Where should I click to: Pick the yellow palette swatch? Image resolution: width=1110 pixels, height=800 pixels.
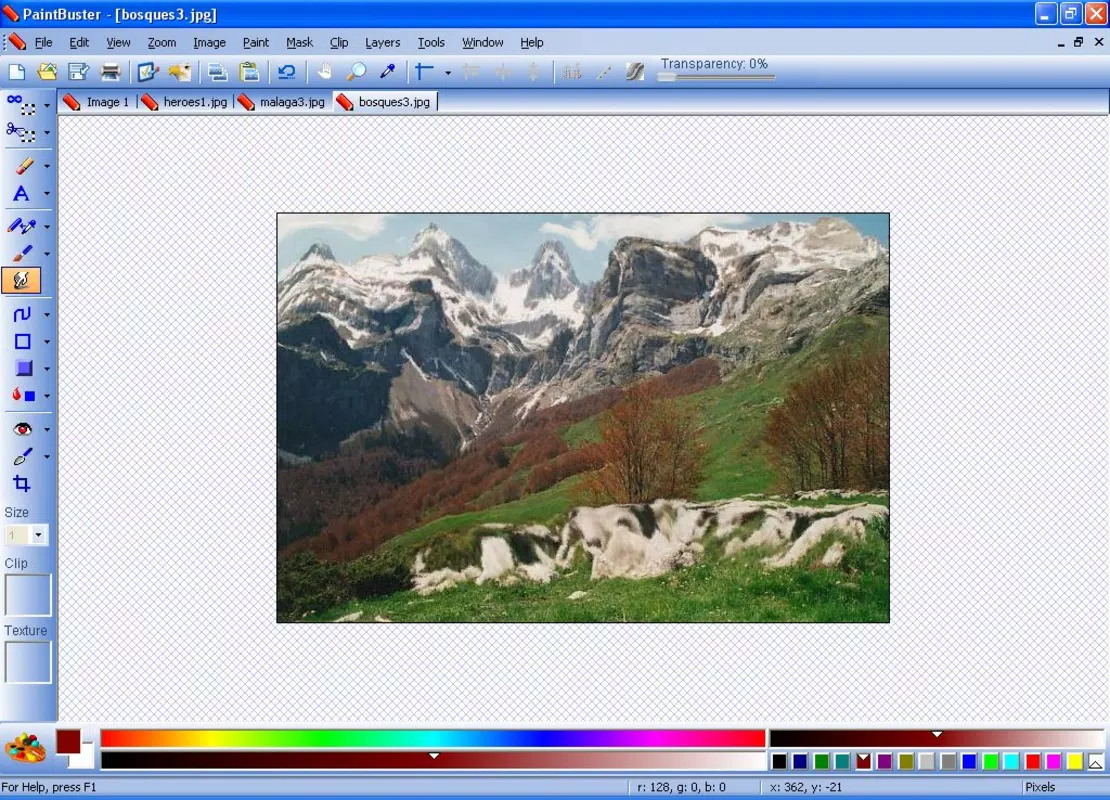coord(1075,761)
